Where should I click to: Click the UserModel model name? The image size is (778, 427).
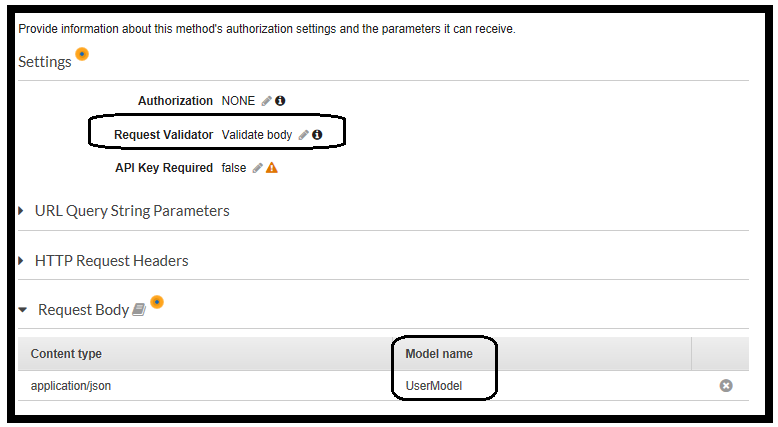click(x=434, y=385)
